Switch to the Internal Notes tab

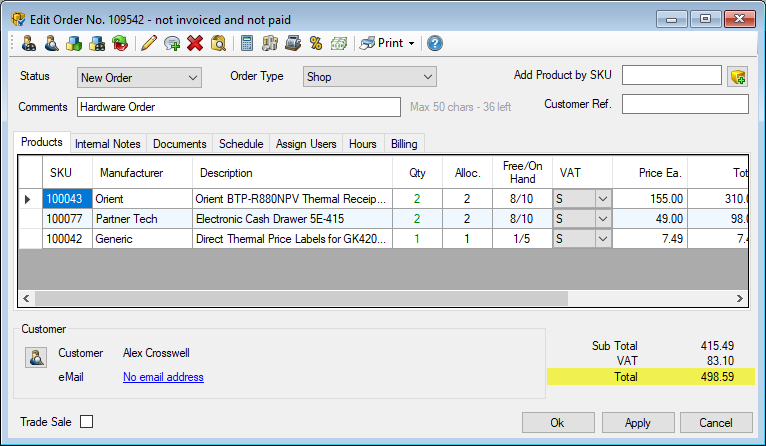[108, 144]
